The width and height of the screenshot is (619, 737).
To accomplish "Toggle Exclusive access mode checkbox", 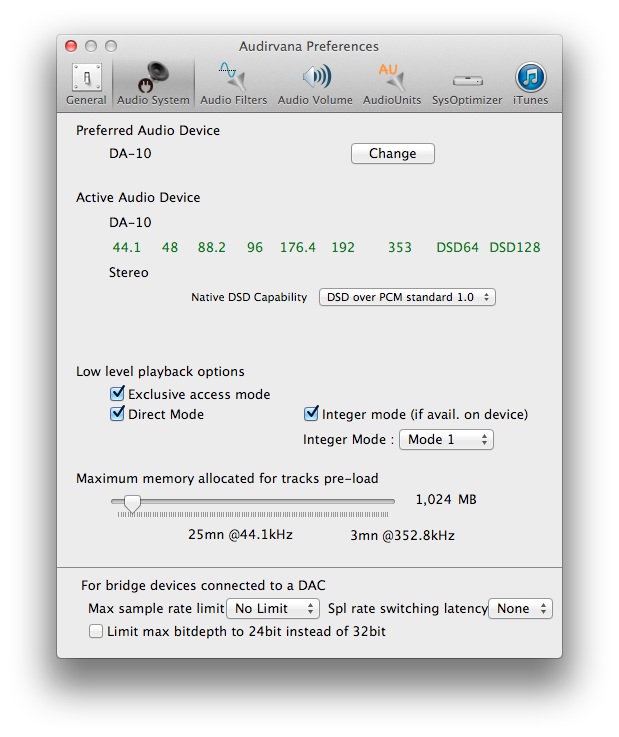I will pyautogui.click(x=117, y=393).
